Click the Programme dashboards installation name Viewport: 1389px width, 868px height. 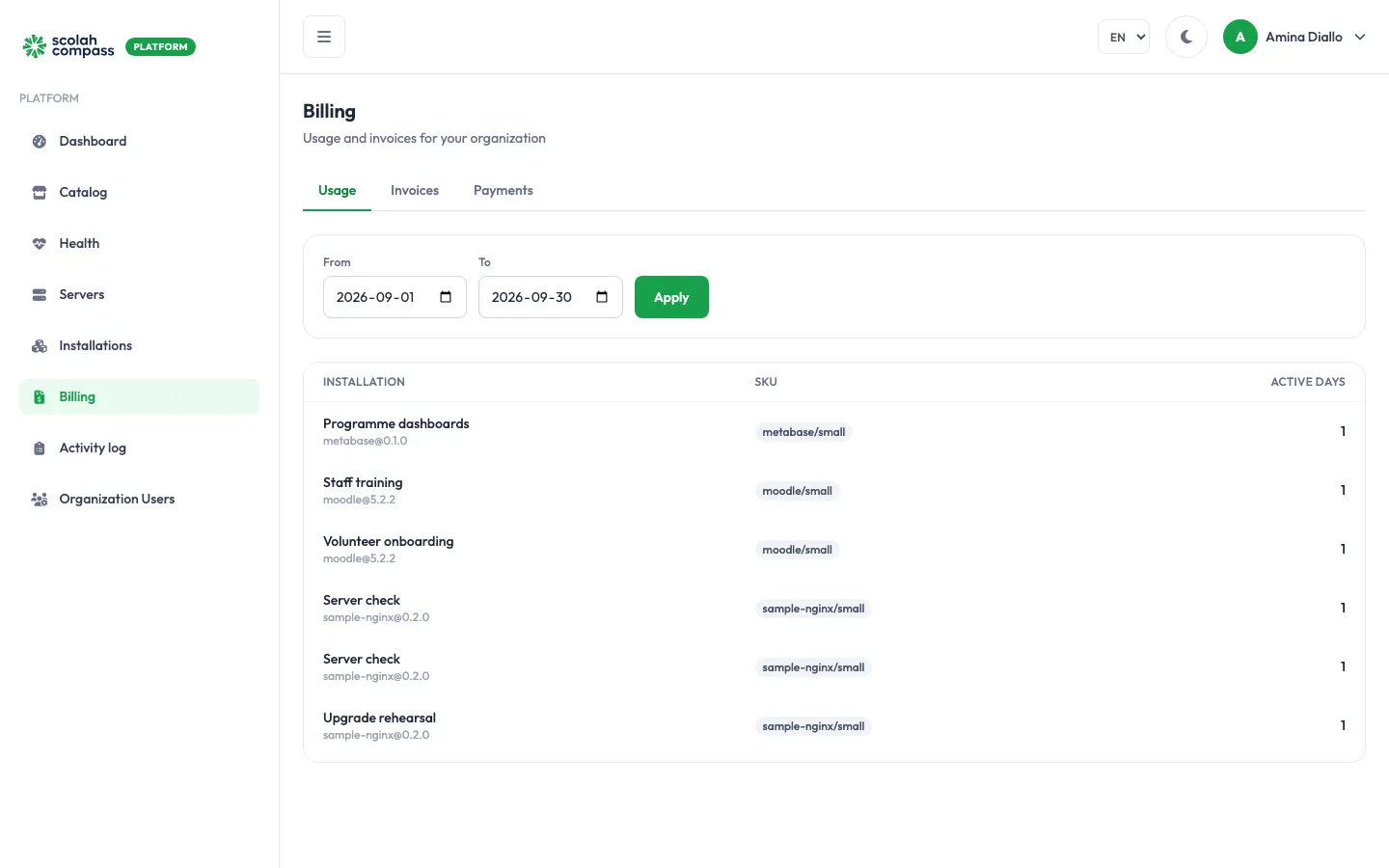point(395,424)
